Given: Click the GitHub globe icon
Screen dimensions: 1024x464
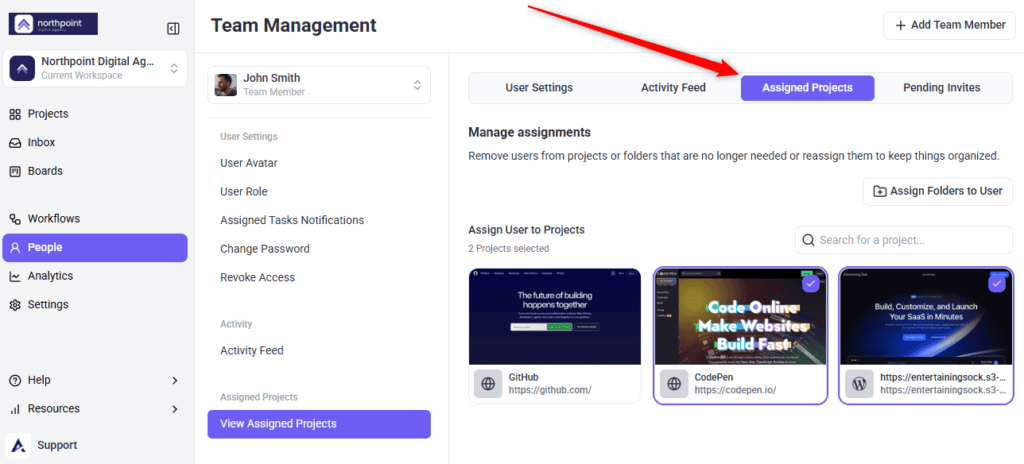Looking at the screenshot, I should (488, 384).
